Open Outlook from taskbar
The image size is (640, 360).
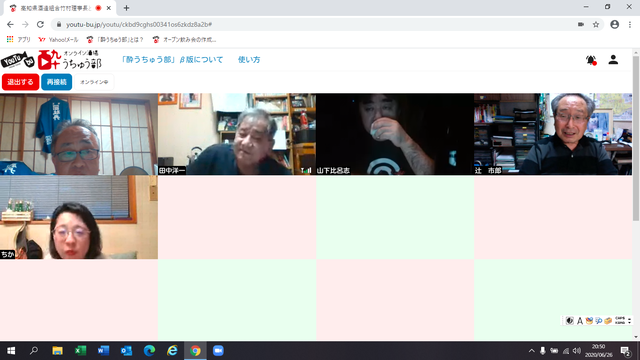coord(127,351)
